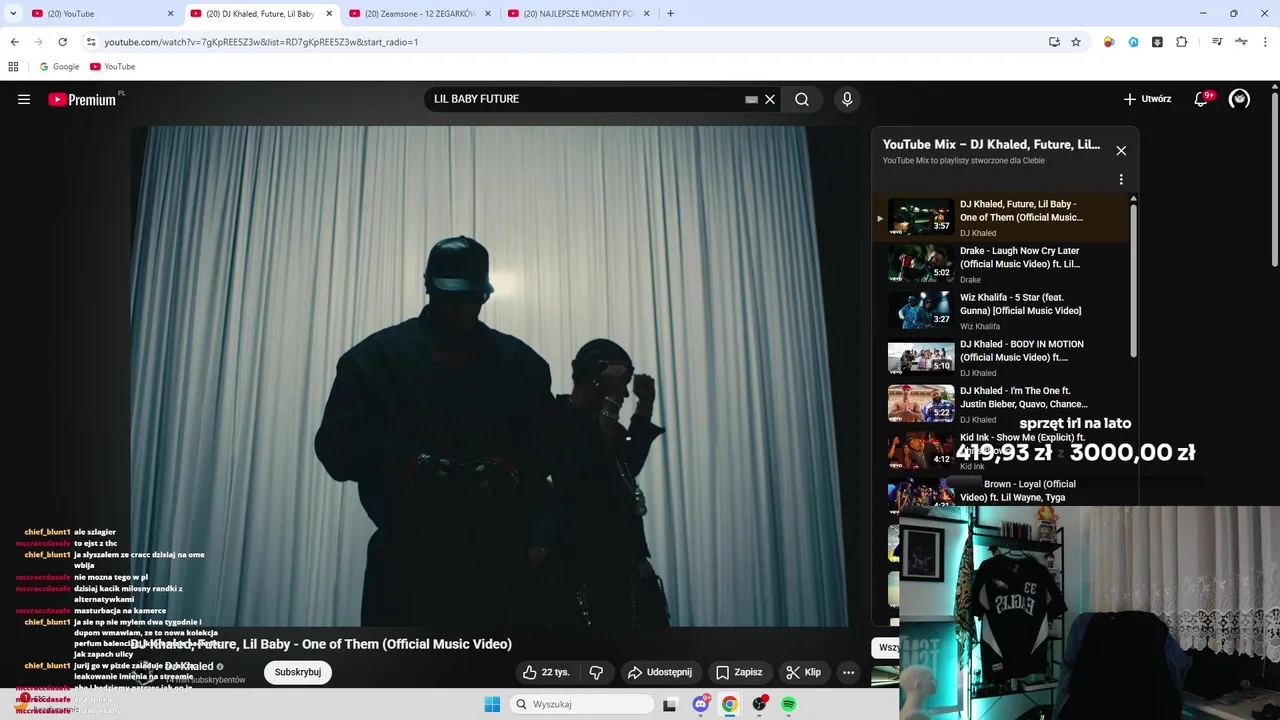Open the YouTube bookmark
This screenshot has height=720, width=1280.
click(112, 67)
